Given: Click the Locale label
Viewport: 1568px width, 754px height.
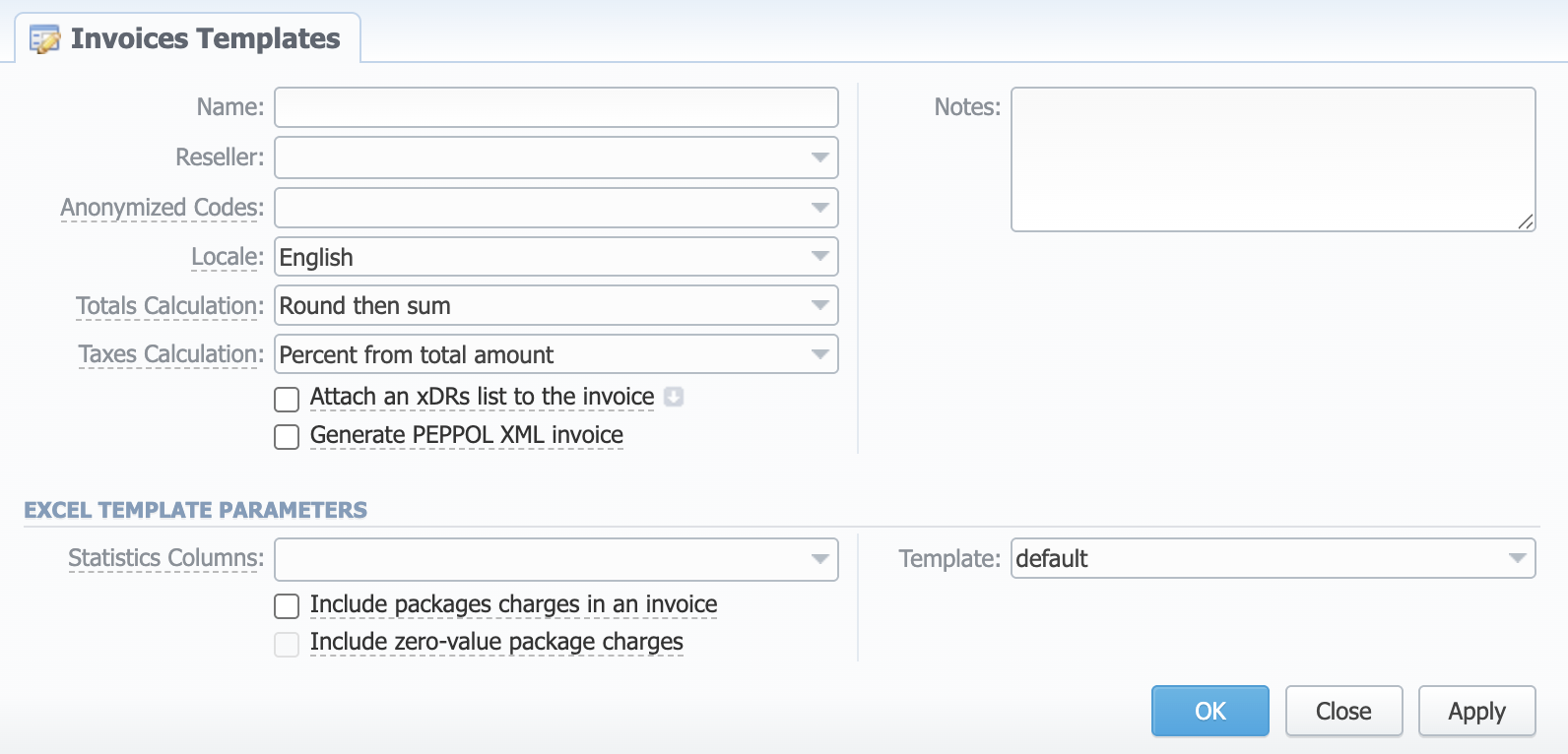Looking at the screenshot, I should [x=228, y=257].
